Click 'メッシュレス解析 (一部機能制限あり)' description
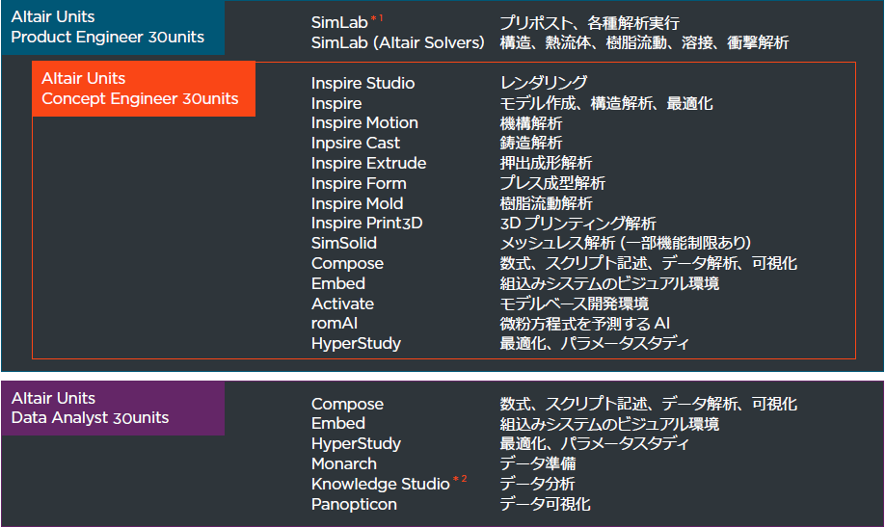Screen dimensions: 885x527 coord(625,243)
